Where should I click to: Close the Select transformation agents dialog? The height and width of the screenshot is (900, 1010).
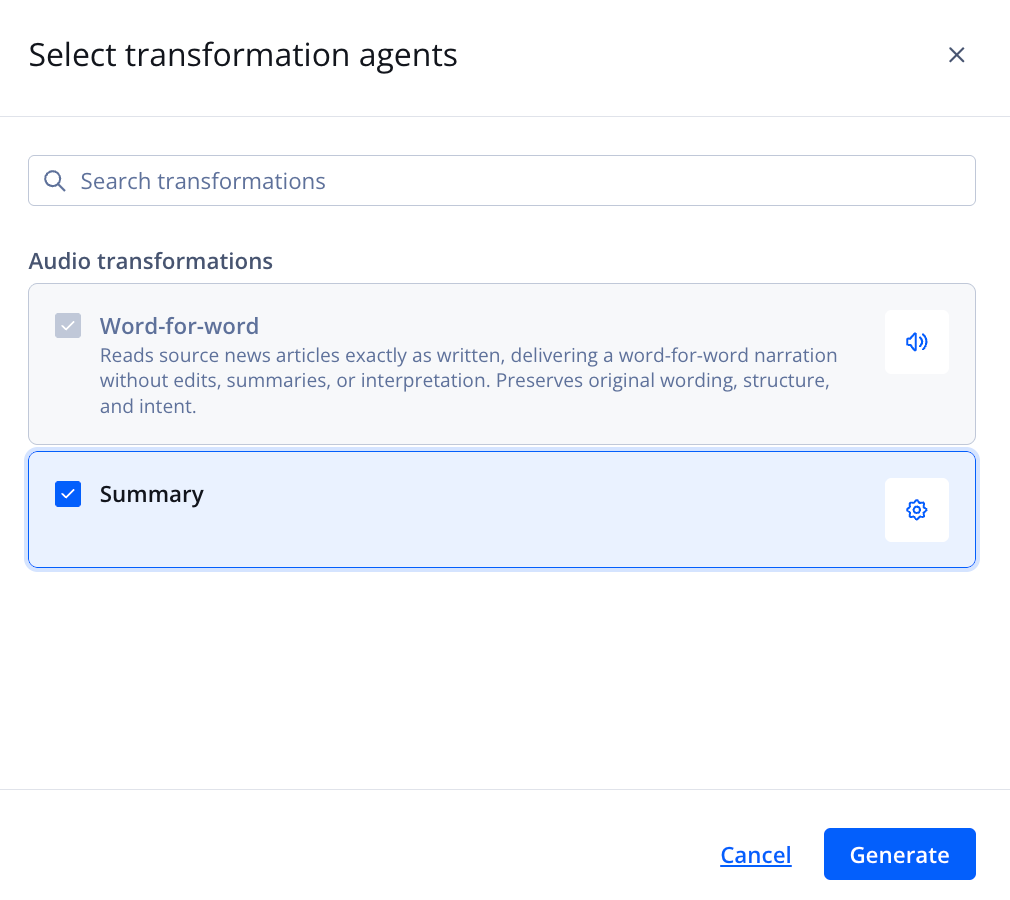pos(956,55)
